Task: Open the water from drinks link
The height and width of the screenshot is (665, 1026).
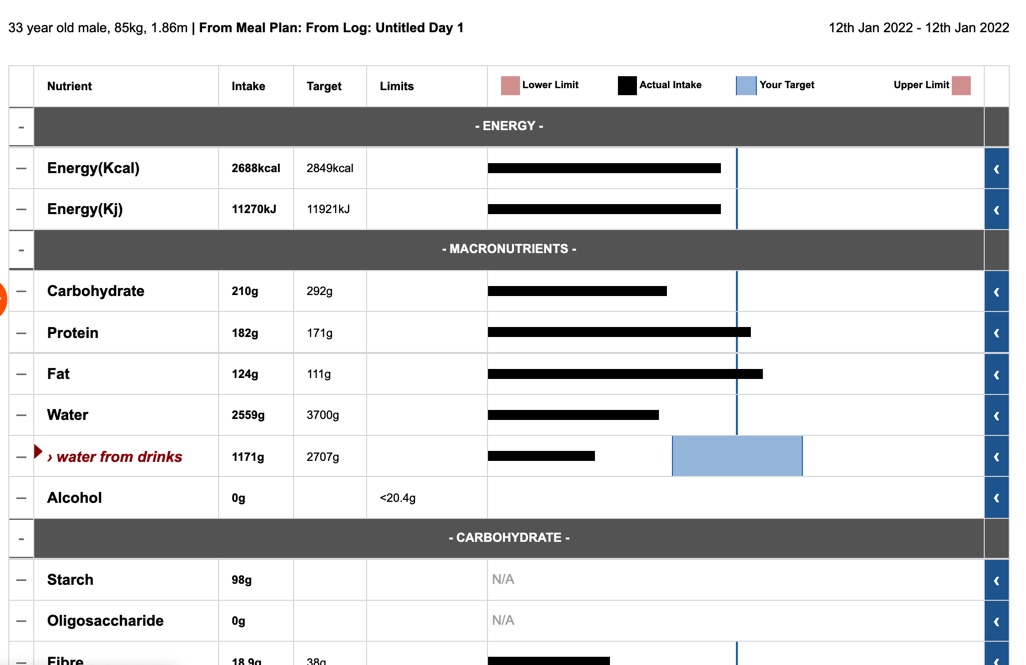Action: [119, 457]
